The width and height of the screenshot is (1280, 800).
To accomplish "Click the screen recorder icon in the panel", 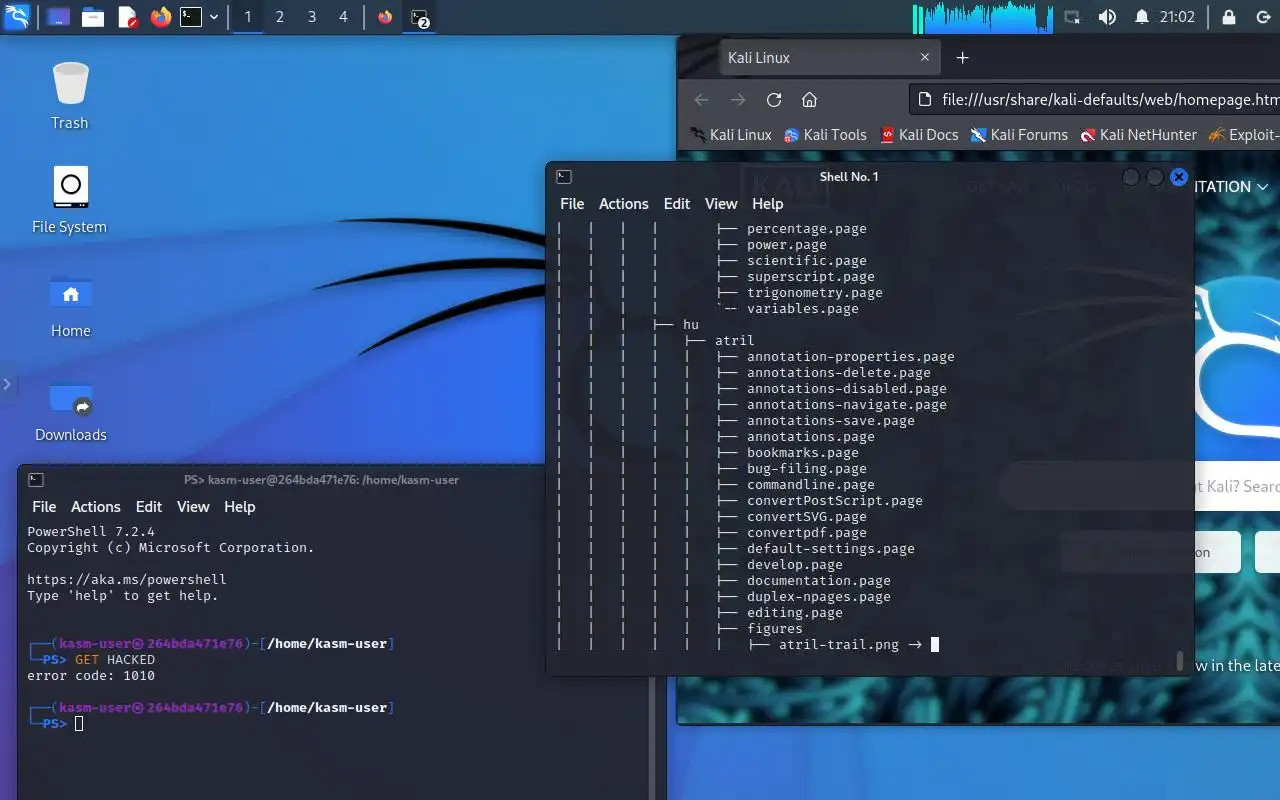I will click(1072, 17).
